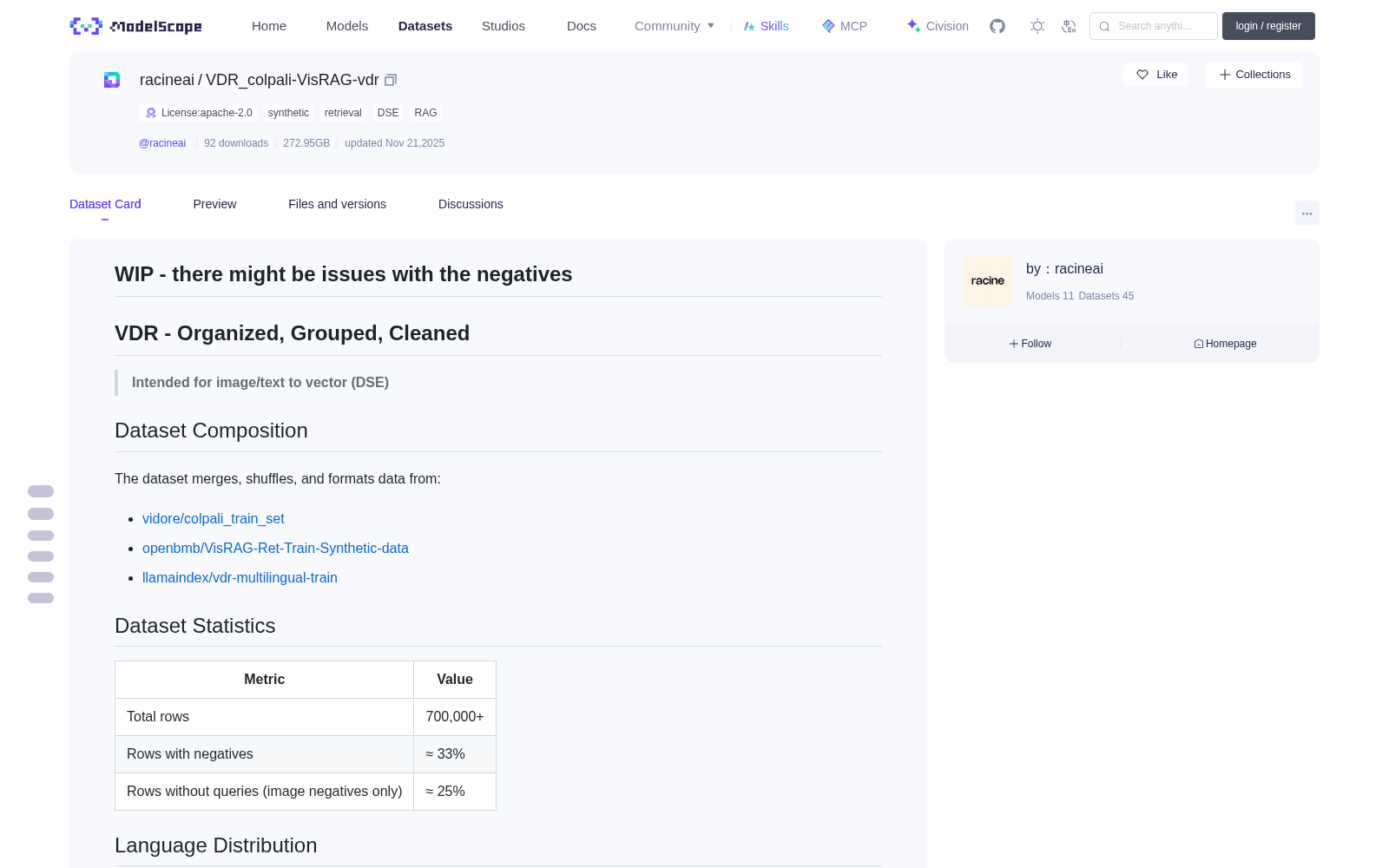
Task: Click the ModelScope logo
Action: pyautogui.click(x=136, y=26)
